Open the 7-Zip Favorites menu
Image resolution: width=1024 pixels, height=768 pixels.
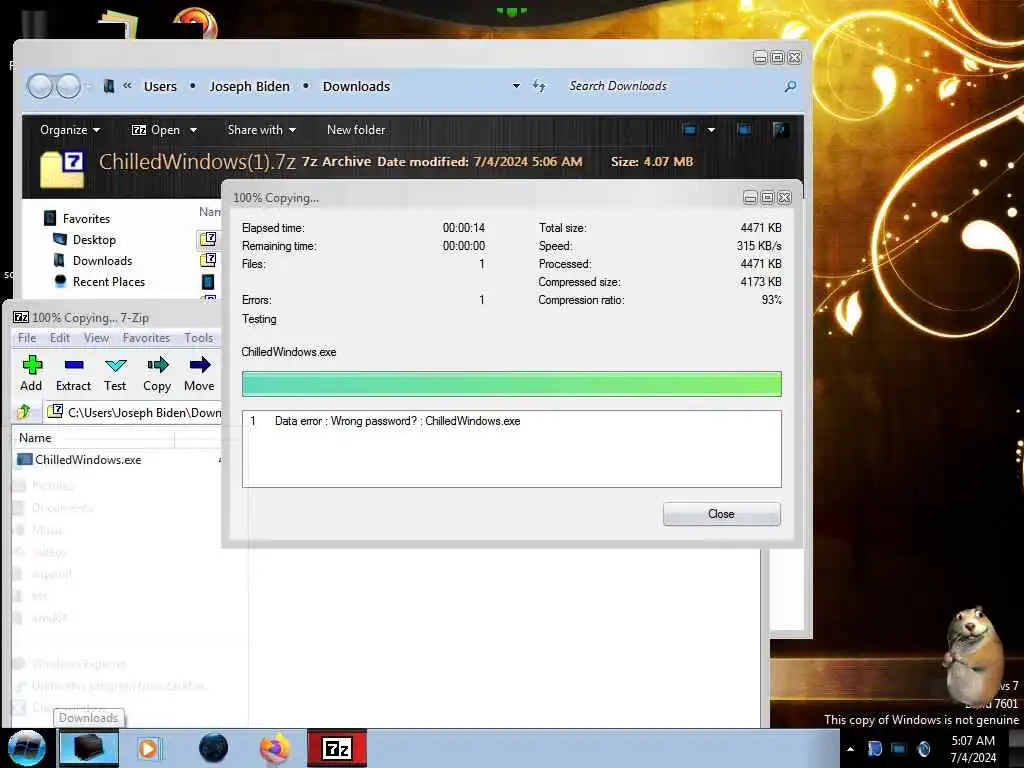[146, 338]
